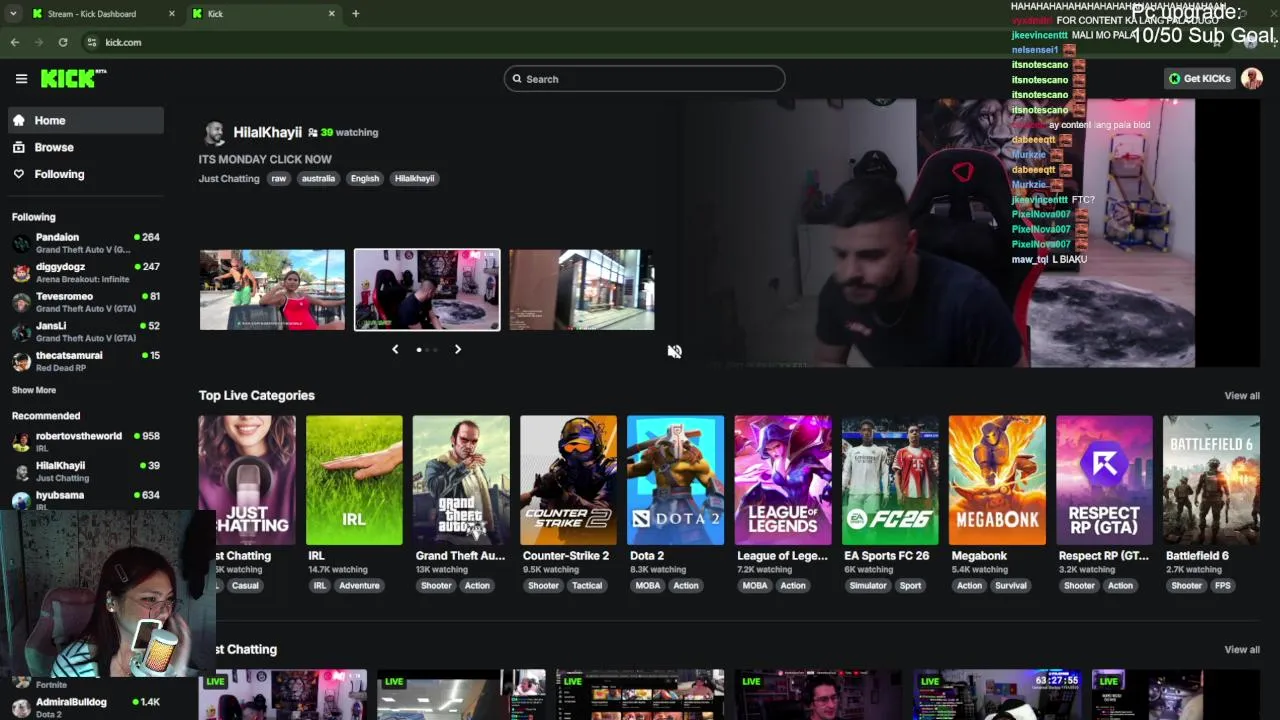Open the Dota 2 category card

click(x=675, y=480)
